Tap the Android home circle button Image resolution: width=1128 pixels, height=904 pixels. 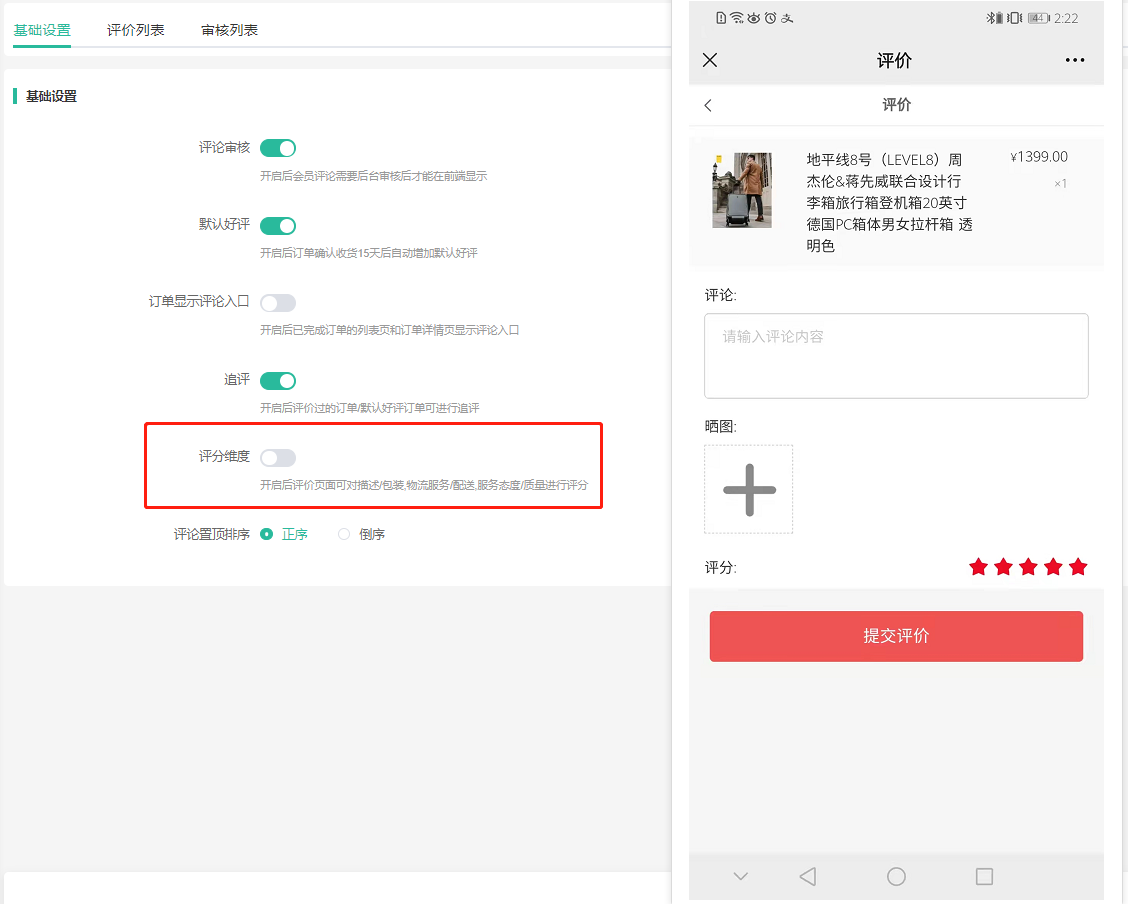[x=896, y=876]
